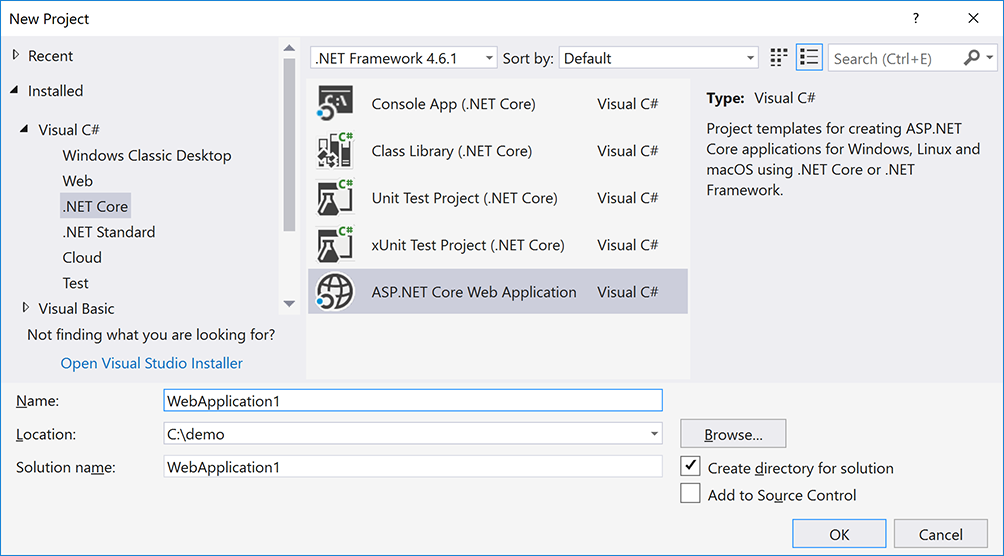This screenshot has width=1004, height=556.
Task: Click the Unit Test Project icon
Action: click(x=335, y=198)
